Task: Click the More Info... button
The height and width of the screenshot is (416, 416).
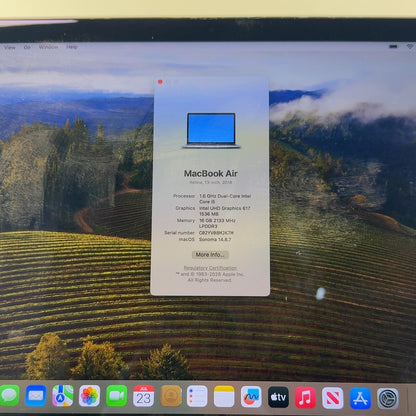Action: [210, 255]
